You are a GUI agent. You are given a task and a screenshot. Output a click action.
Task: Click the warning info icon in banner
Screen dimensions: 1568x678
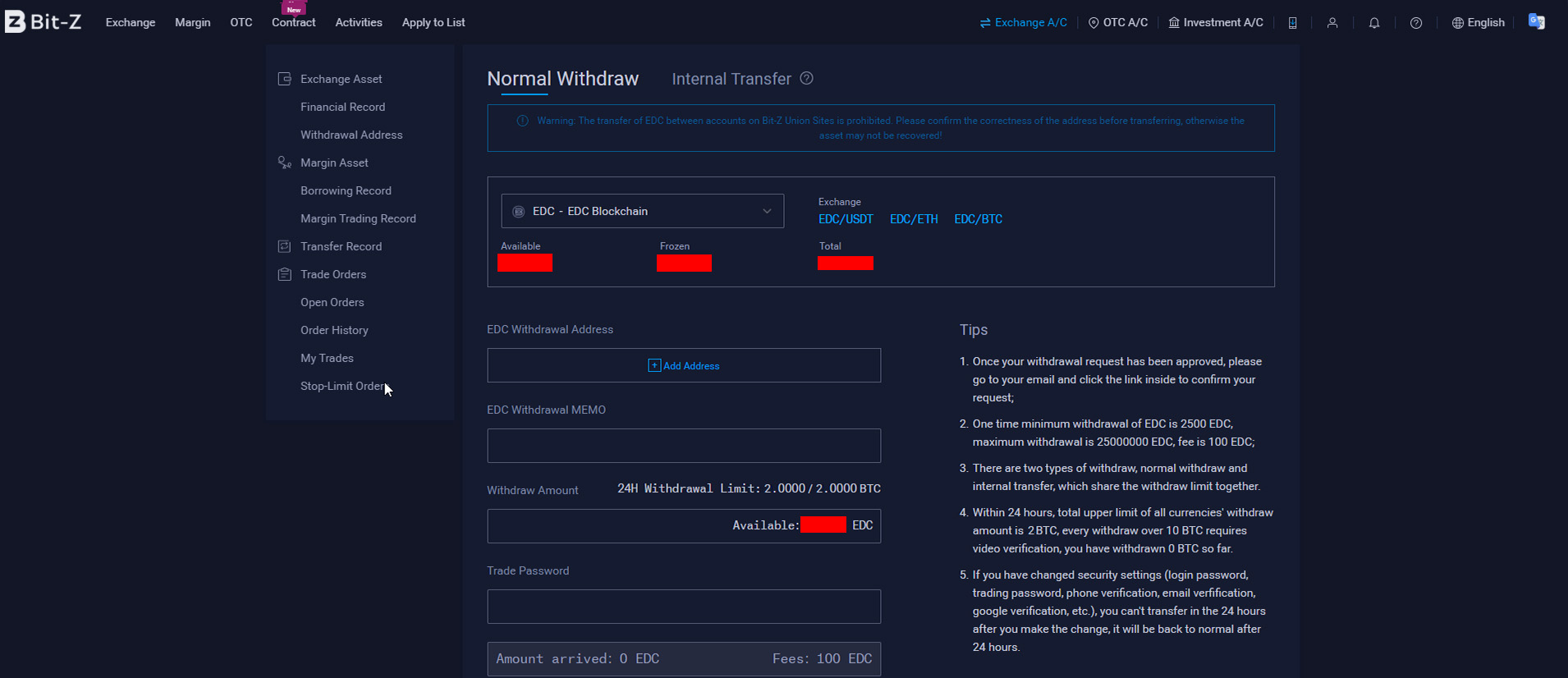coord(522,121)
